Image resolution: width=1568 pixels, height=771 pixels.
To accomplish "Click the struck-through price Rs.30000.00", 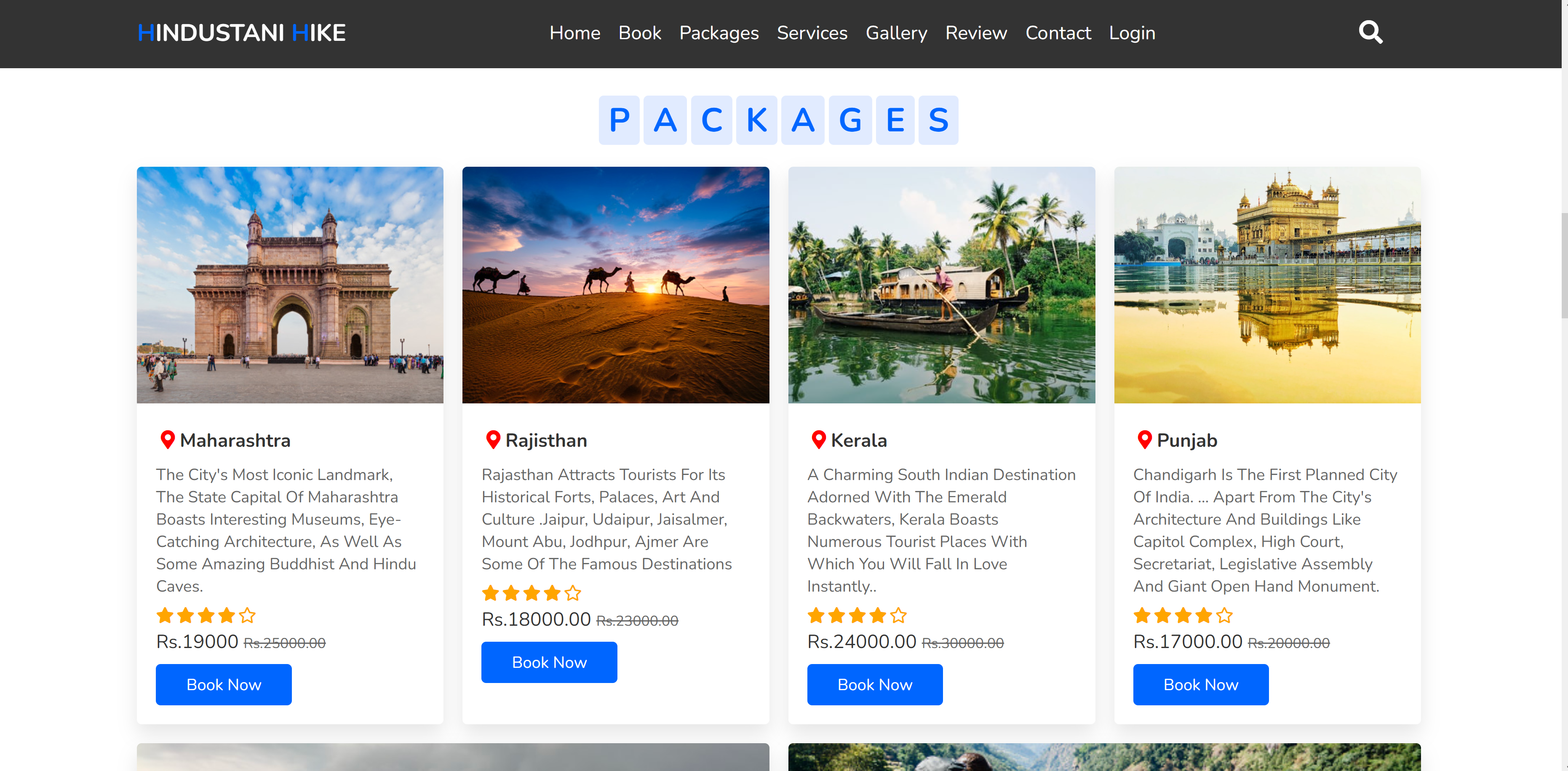I will coord(962,643).
